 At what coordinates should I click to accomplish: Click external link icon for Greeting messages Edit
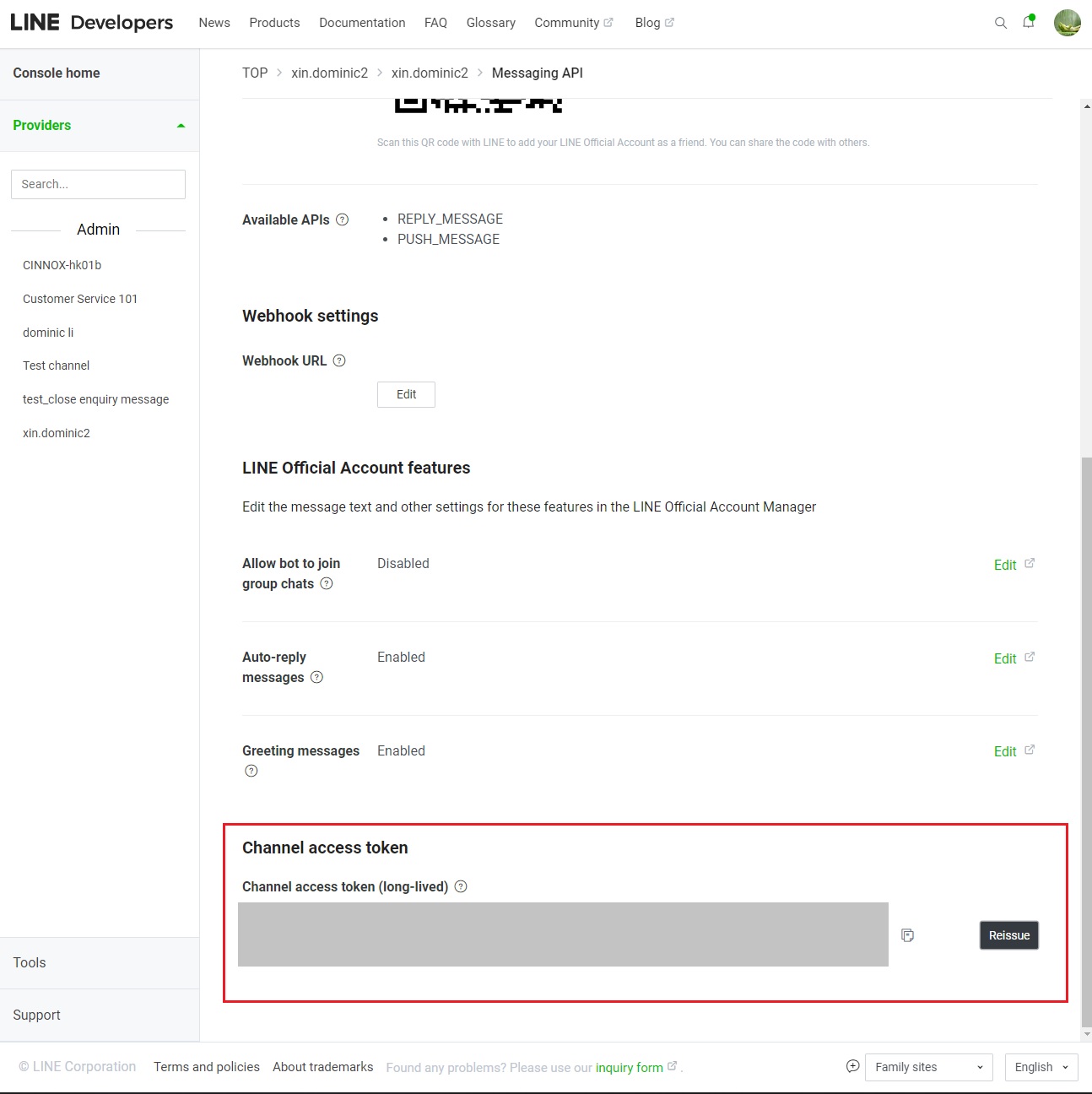coord(1030,750)
